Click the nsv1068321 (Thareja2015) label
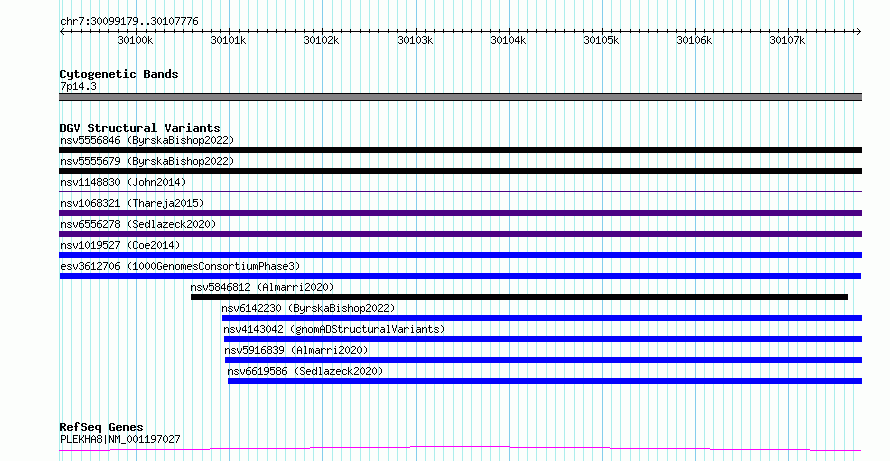This screenshot has height=461, width=890. (132, 203)
